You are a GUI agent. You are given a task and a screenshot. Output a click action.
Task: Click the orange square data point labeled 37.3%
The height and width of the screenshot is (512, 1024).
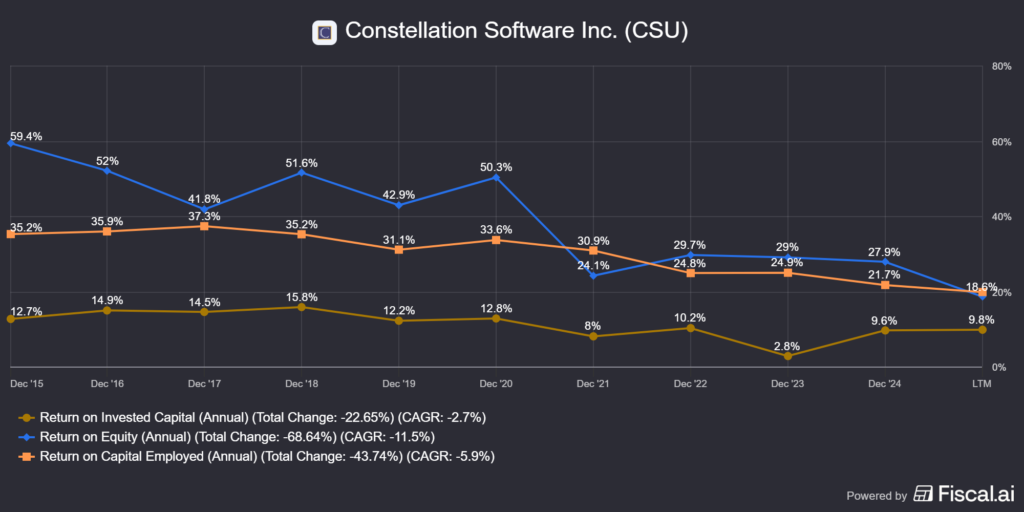point(204,226)
